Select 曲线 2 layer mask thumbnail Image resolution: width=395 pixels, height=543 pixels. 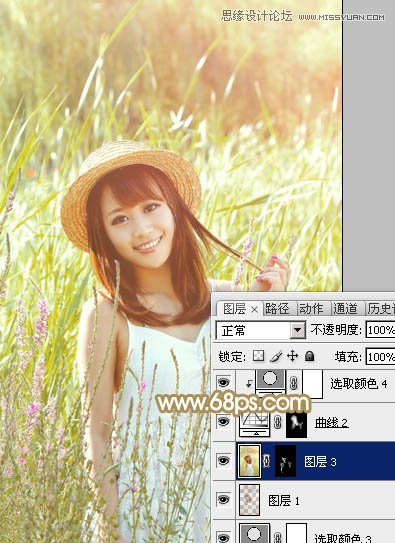click(296, 423)
